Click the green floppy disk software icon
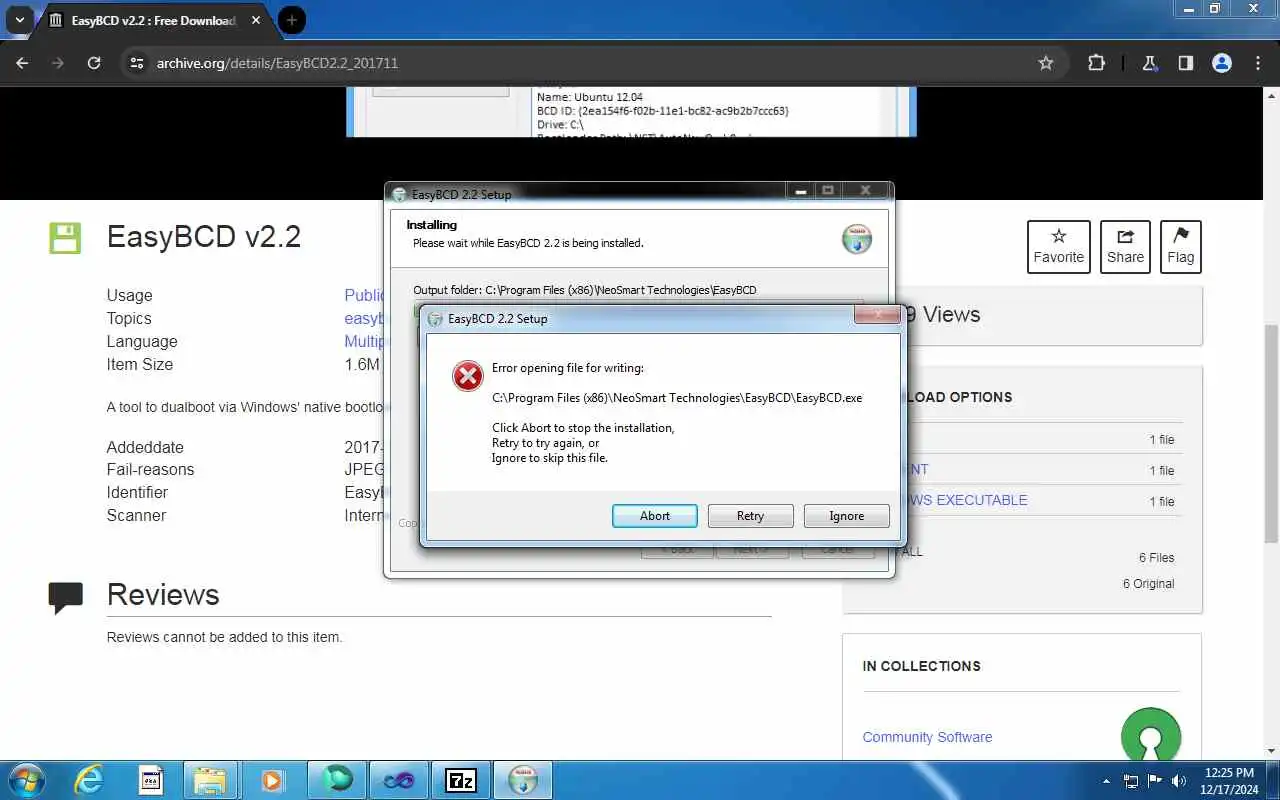This screenshot has height=800, width=1280. tap(65, 238)
